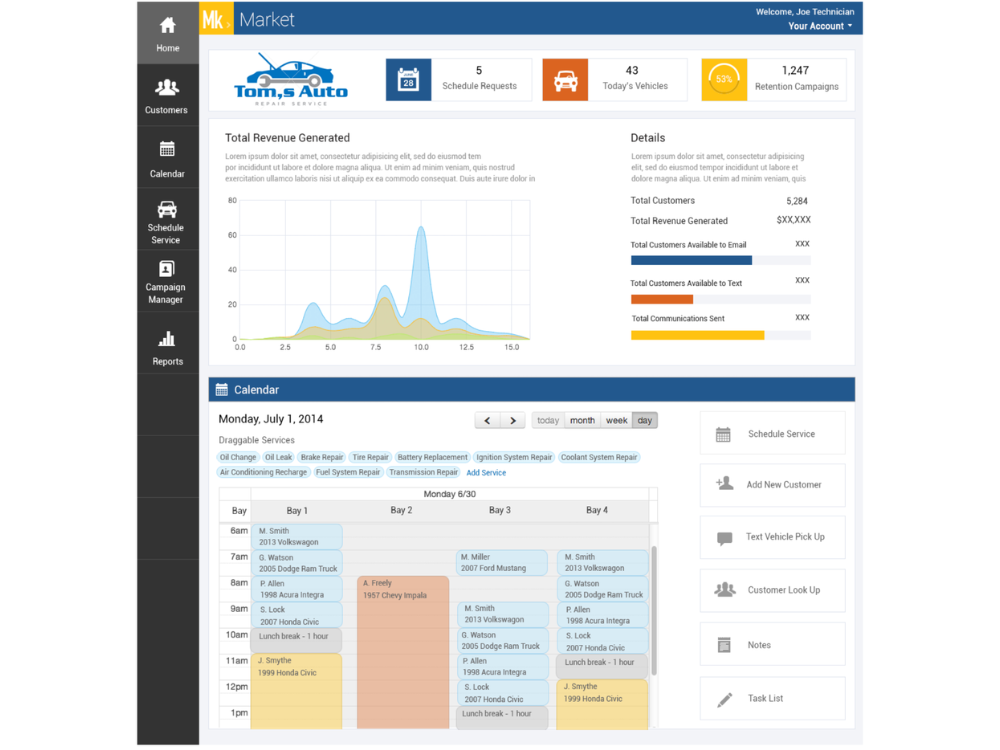Click the today button in calendar
Viewport: 1000px width, 750px height.
click(548, 421)
